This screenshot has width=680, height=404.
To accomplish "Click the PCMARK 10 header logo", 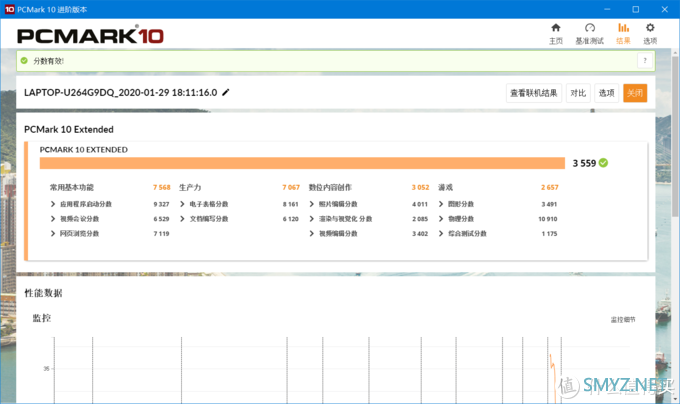I will (90, 36).
